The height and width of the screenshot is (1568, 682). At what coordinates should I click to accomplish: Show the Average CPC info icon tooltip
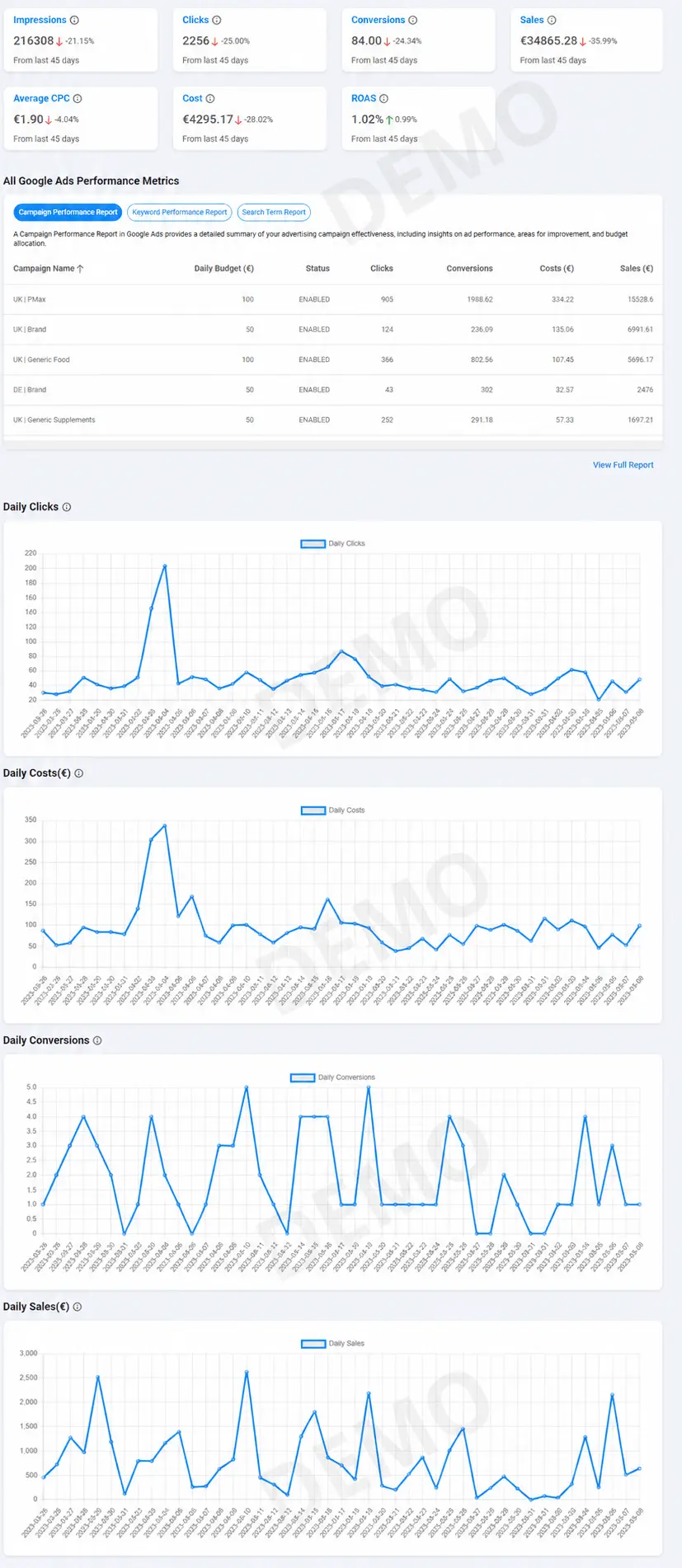click(x=78, y=98)
